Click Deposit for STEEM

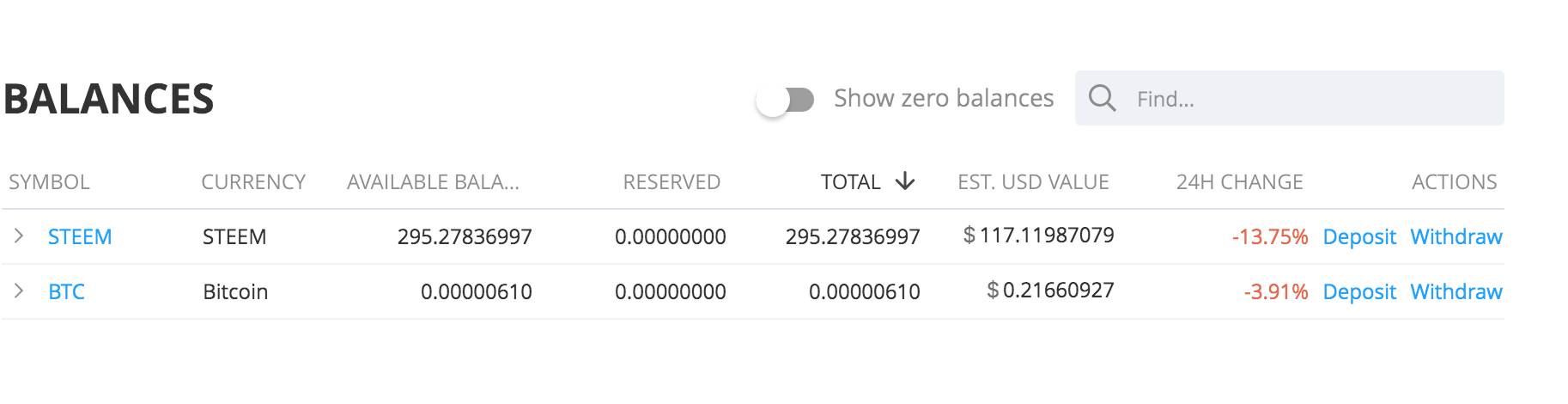tap(1359, 236)
